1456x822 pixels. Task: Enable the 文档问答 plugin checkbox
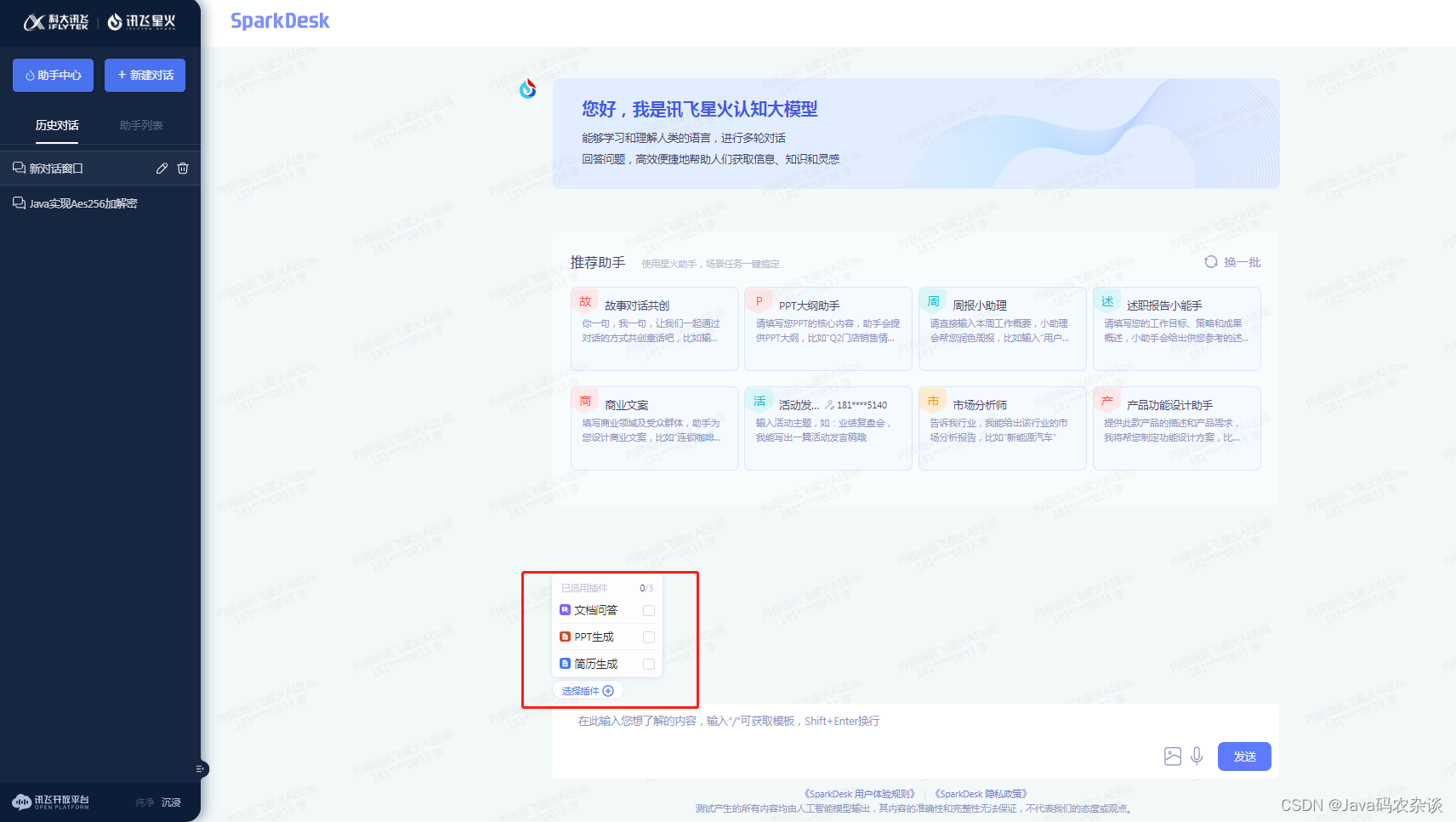[x=649, y=610]
